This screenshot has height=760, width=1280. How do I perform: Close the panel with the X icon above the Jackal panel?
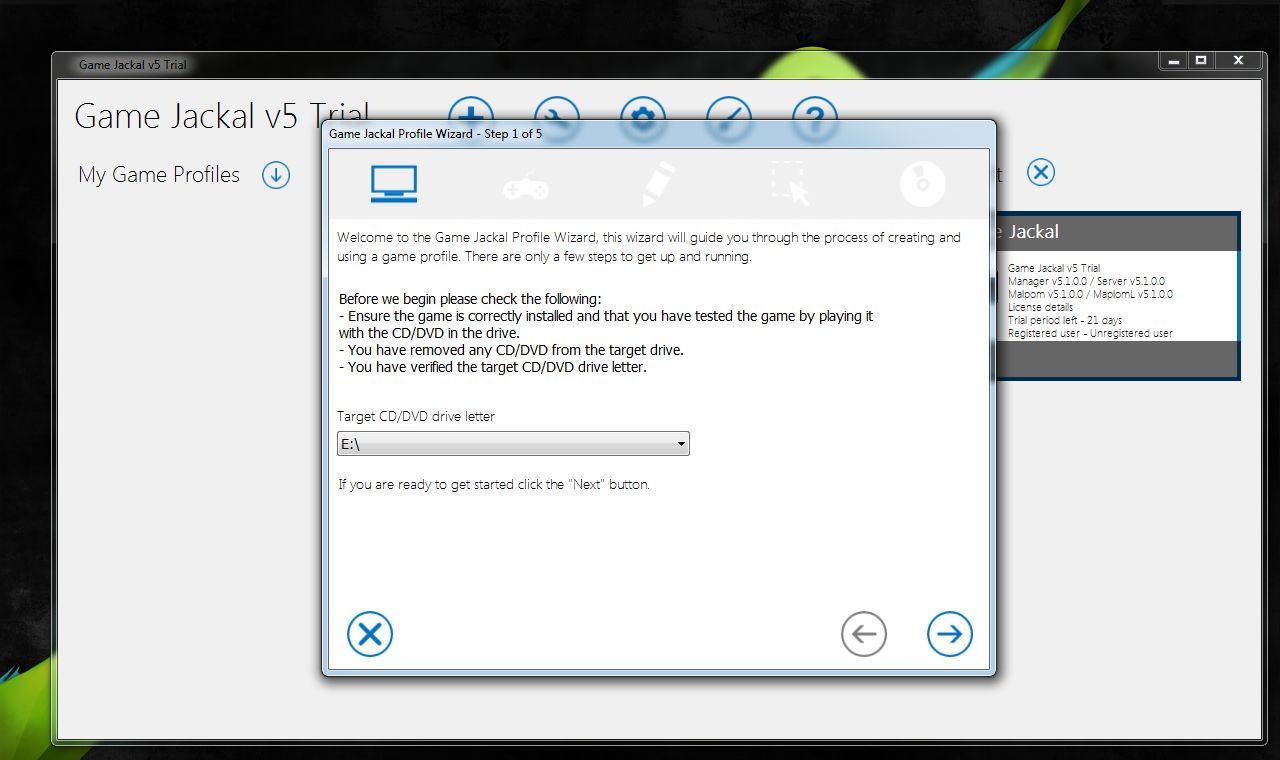tap(1041, 173)
